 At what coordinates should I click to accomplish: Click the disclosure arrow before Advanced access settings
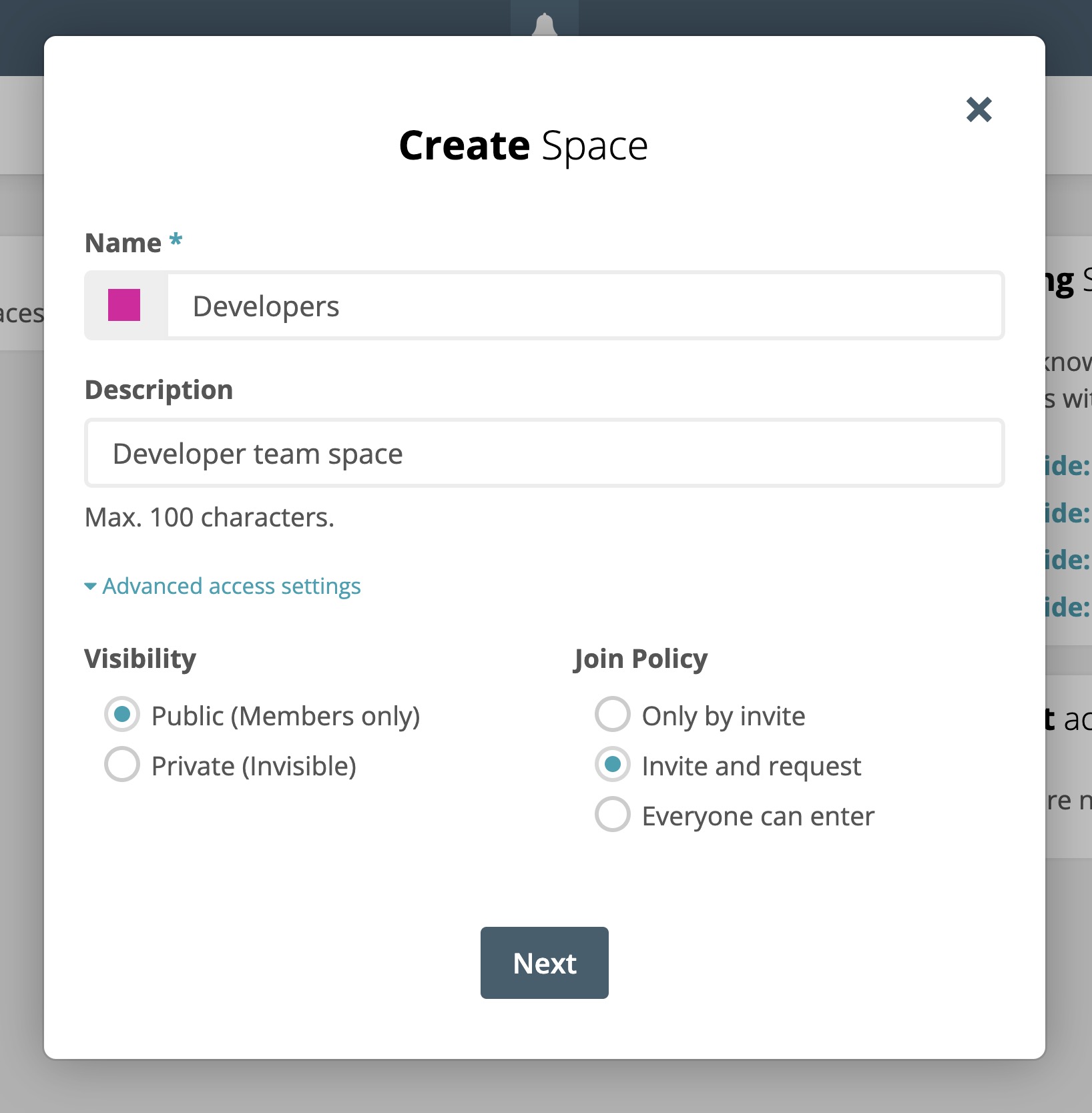point(91,587)
